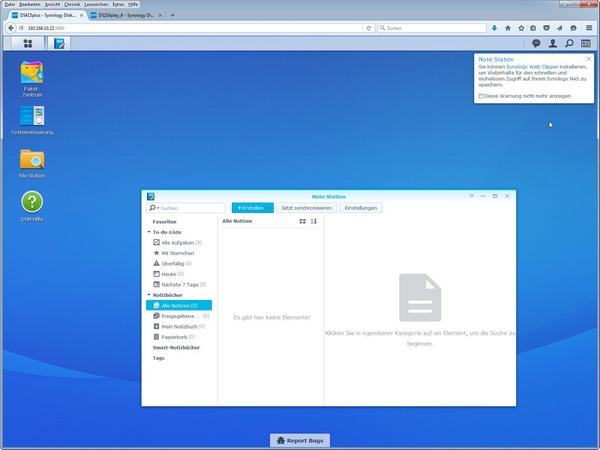Select Tags section
600x450 pixels.
[x=158, y=358]
